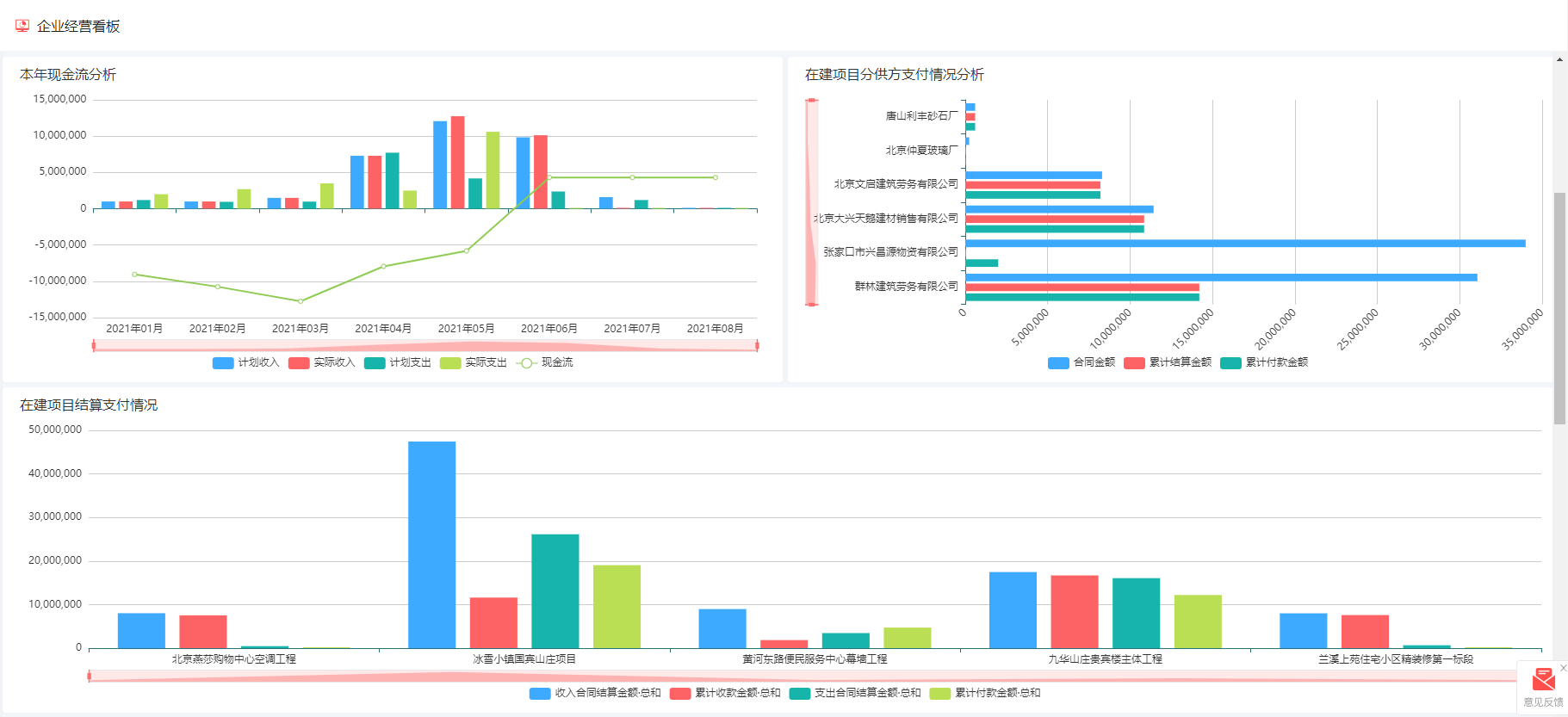Viewport: 1568px width, 717px height.
Task: Click the cash flow chart zoom slider bar
Action: 425,346
